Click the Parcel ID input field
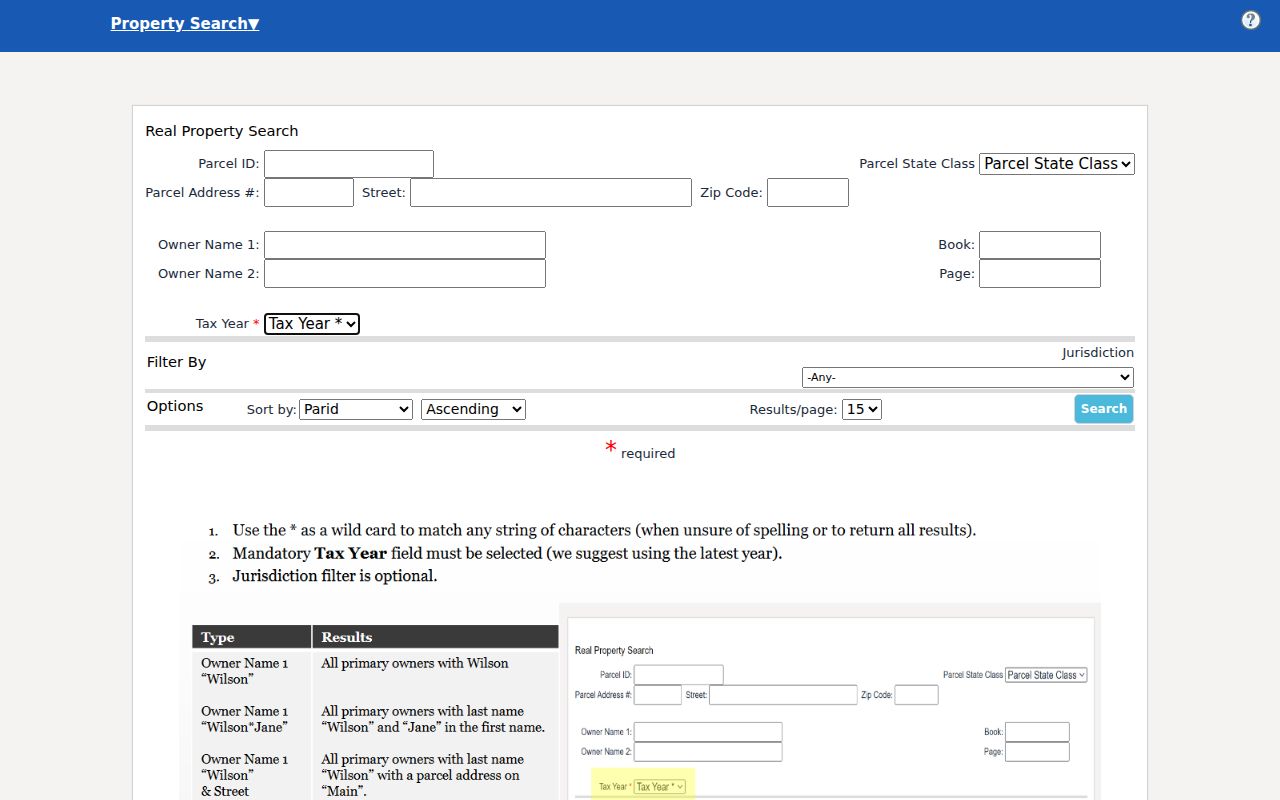Viewport: 1280px width, 800px height. coord(349,164)
